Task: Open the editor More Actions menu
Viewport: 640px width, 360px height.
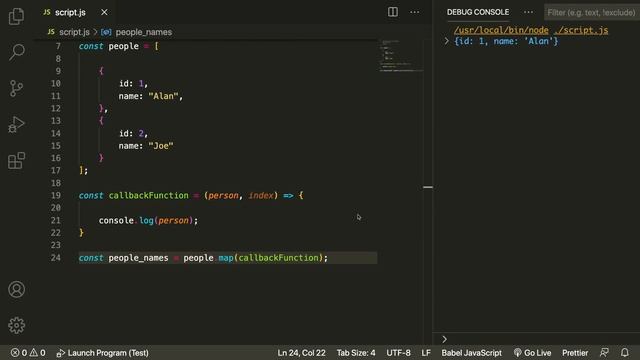Action: coord(415,12)
